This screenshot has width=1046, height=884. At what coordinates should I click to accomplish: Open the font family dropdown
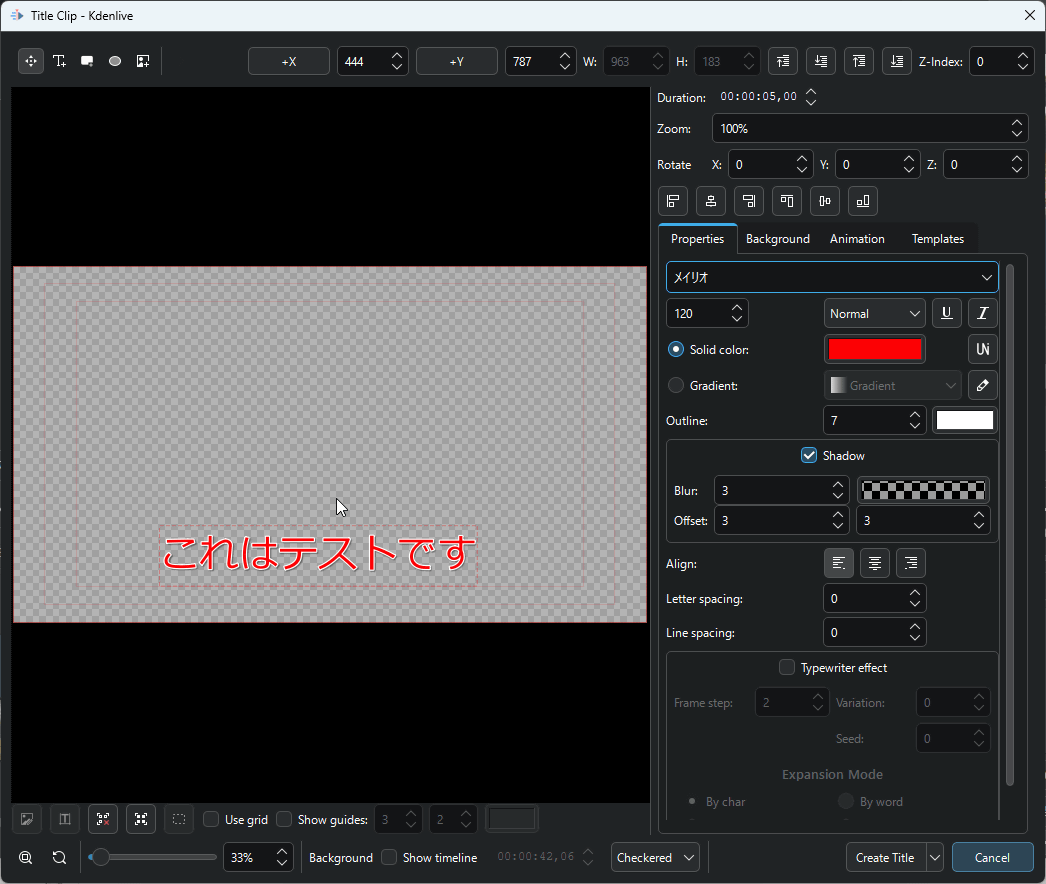[x=832, y=277]
